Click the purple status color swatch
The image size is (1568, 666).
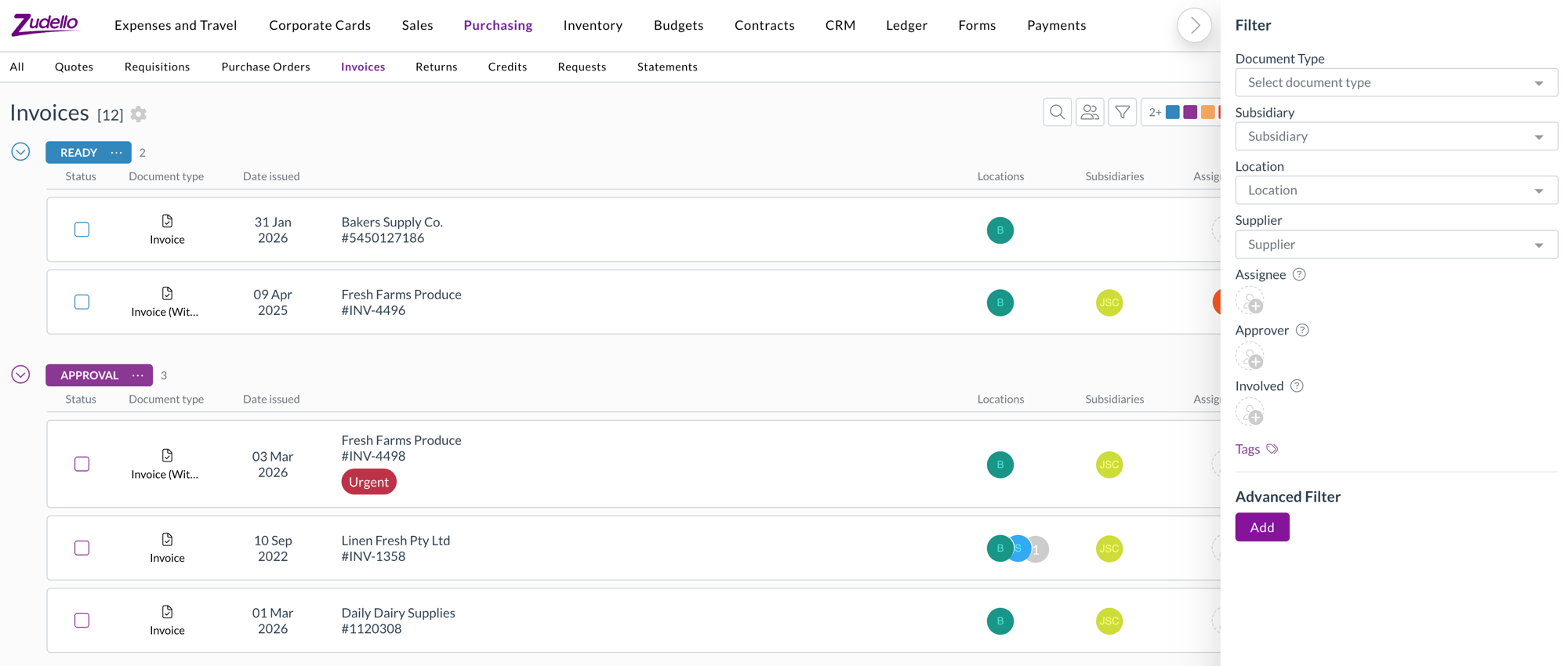point(1190,112)
